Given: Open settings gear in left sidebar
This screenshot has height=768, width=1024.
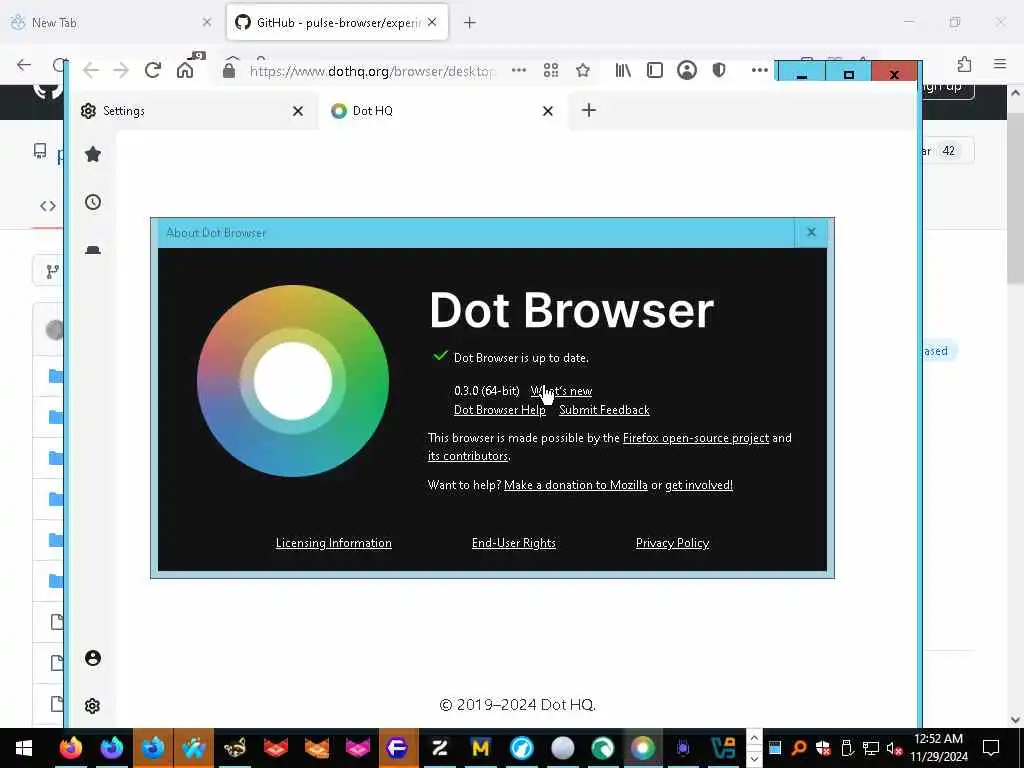Looking at the screenshot, I should [x=93, y=706].
